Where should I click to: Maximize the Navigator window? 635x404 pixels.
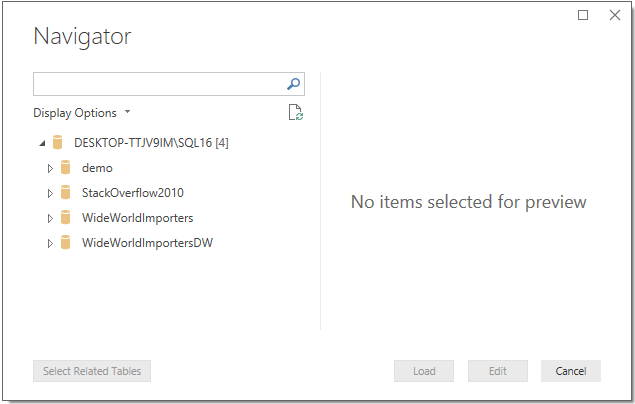tap(584, 15)
